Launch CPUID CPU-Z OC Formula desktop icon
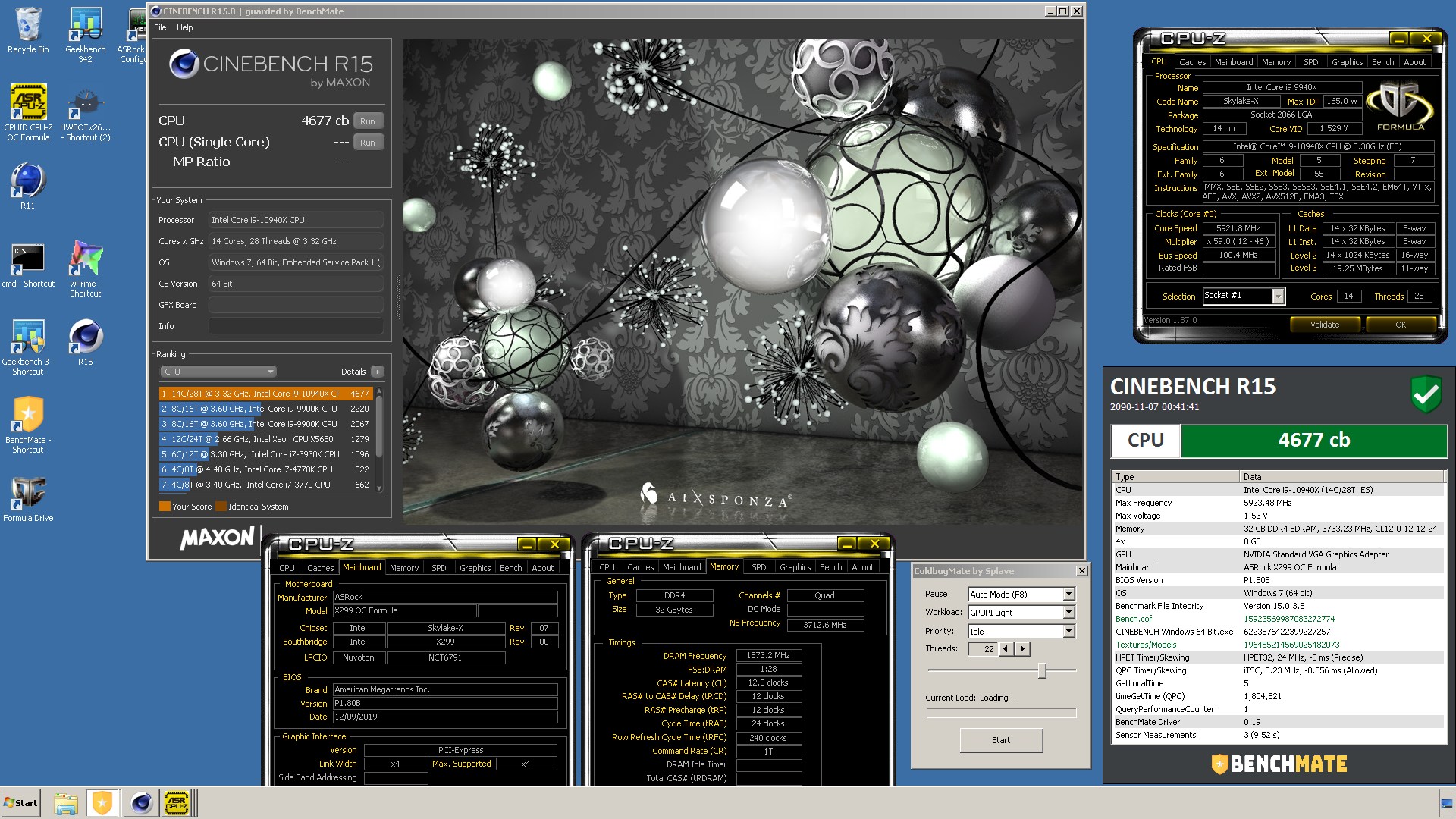This screenshot has width=1456, height=819. 28,111
